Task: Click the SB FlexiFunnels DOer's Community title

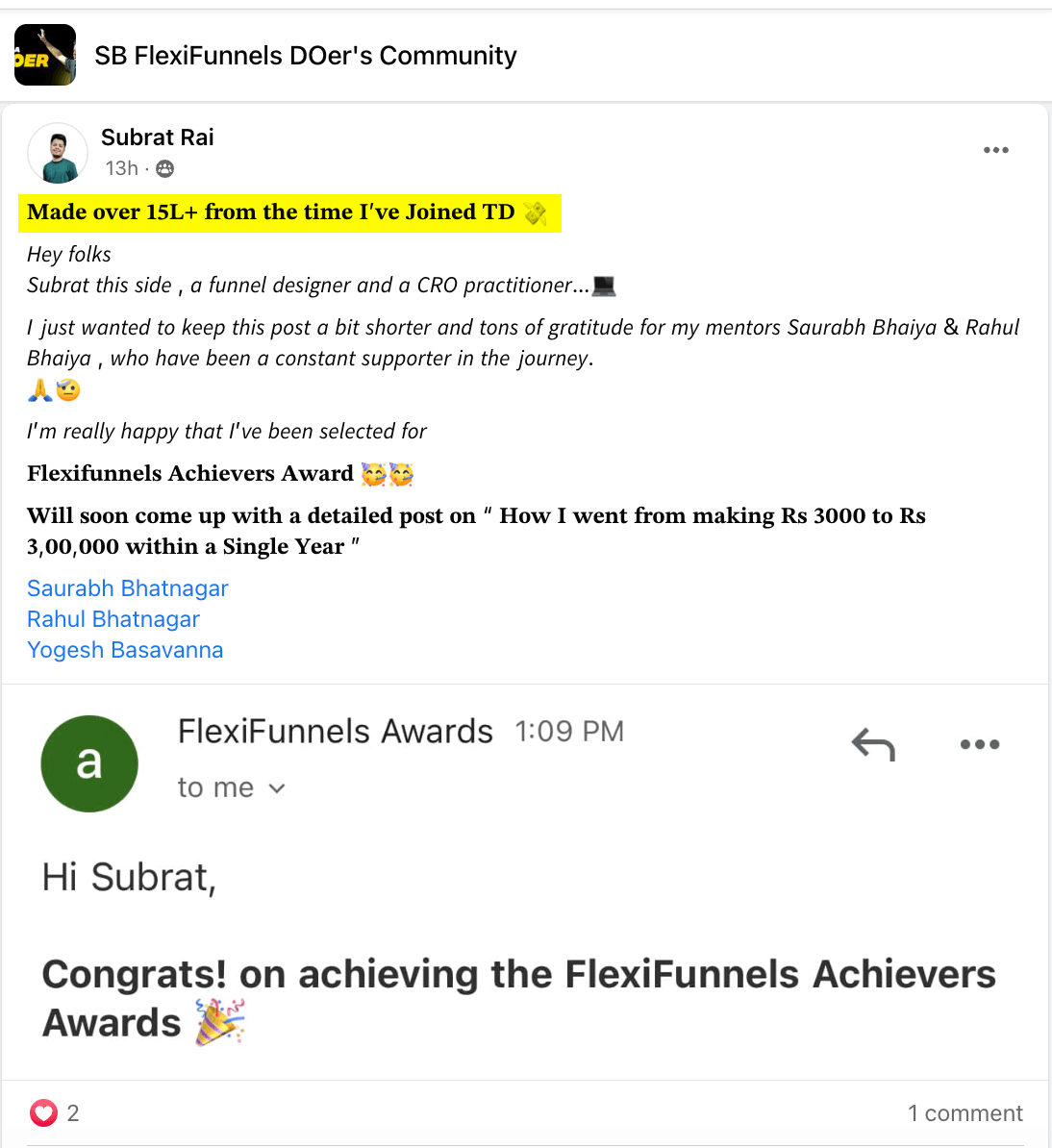Action: click(x=305, y=56)
